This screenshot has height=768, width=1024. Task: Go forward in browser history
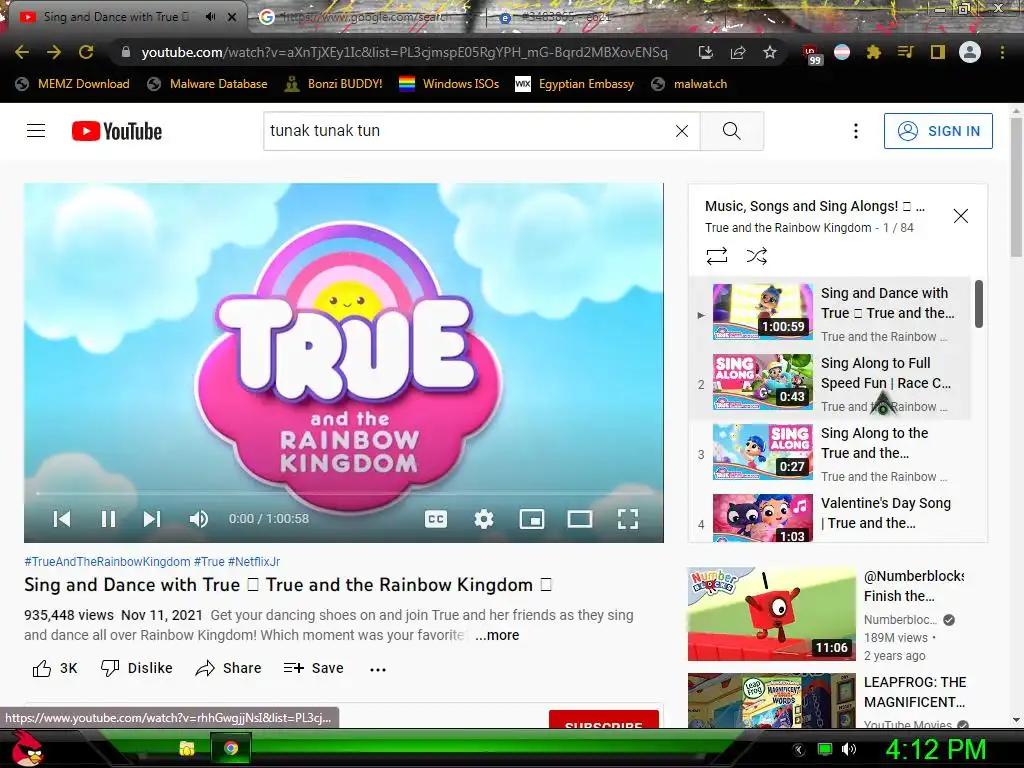pyautogui.click(x=54, y=52)
